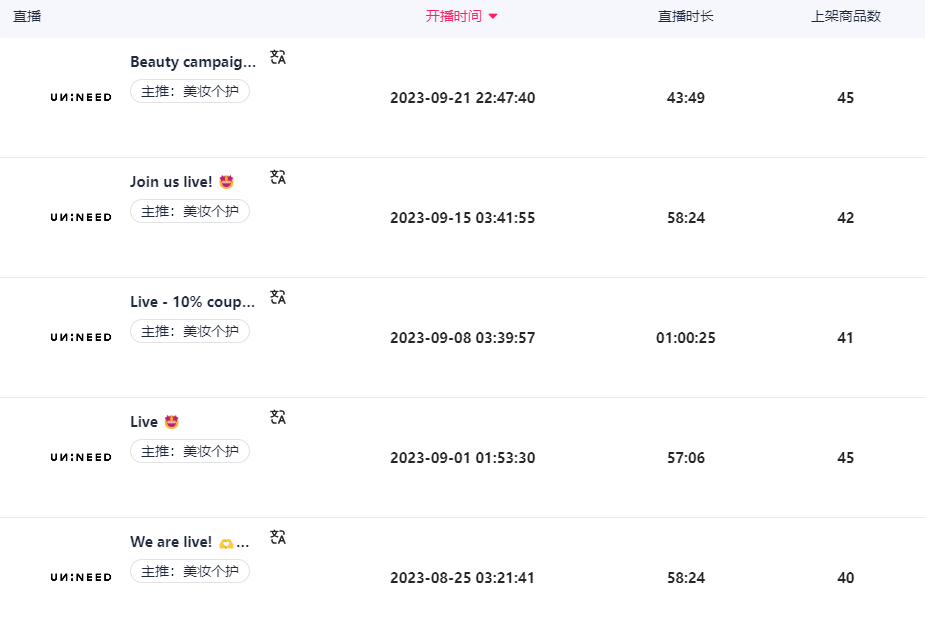Open UNNEED thumbnail of 2023-09-15 stream
This screenshot has width=925, height=621.
[81, 217]
